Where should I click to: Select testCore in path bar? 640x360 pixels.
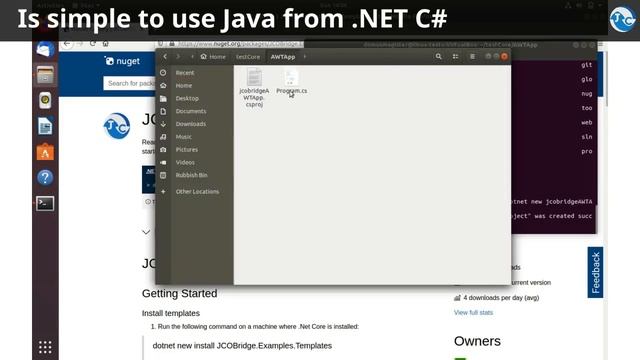(248, 57)
